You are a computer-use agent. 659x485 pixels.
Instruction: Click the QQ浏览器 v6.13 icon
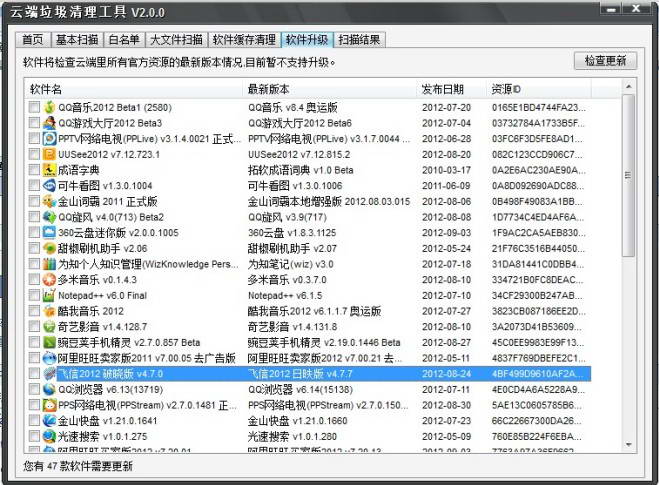click(49, 390)
